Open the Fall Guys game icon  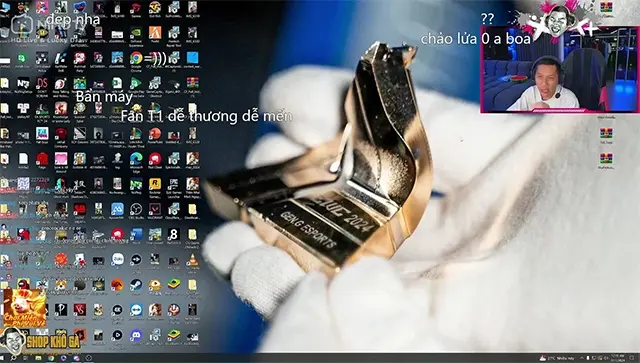(x=42, y=134)
